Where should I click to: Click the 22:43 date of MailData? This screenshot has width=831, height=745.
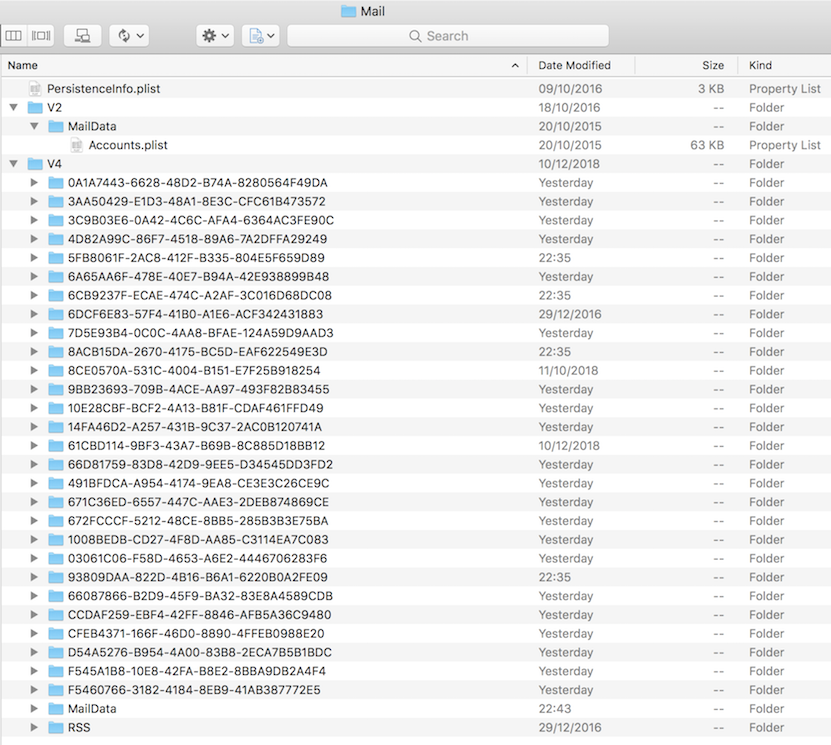click(554, 708)
